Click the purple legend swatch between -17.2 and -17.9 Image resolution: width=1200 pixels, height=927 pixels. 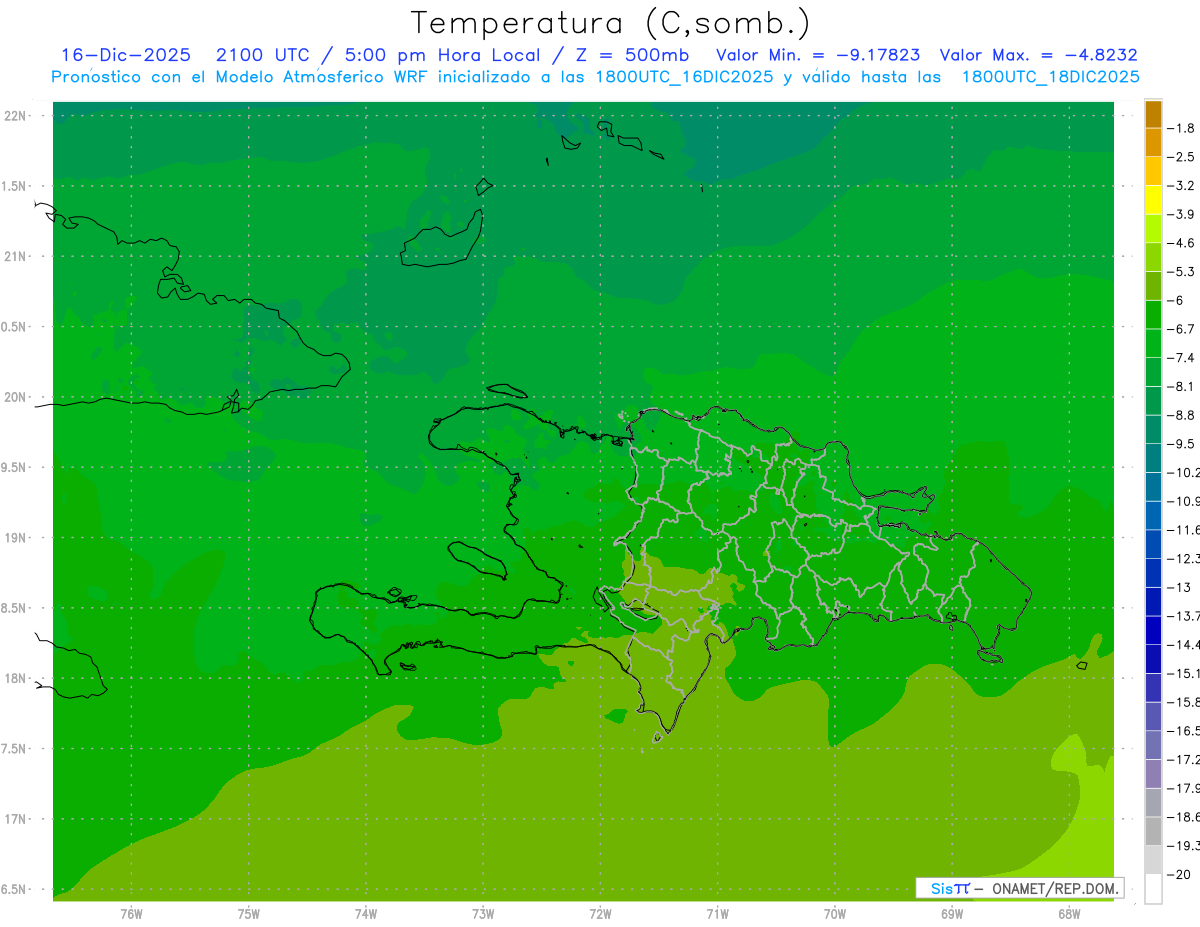(x=1153, y=774)
